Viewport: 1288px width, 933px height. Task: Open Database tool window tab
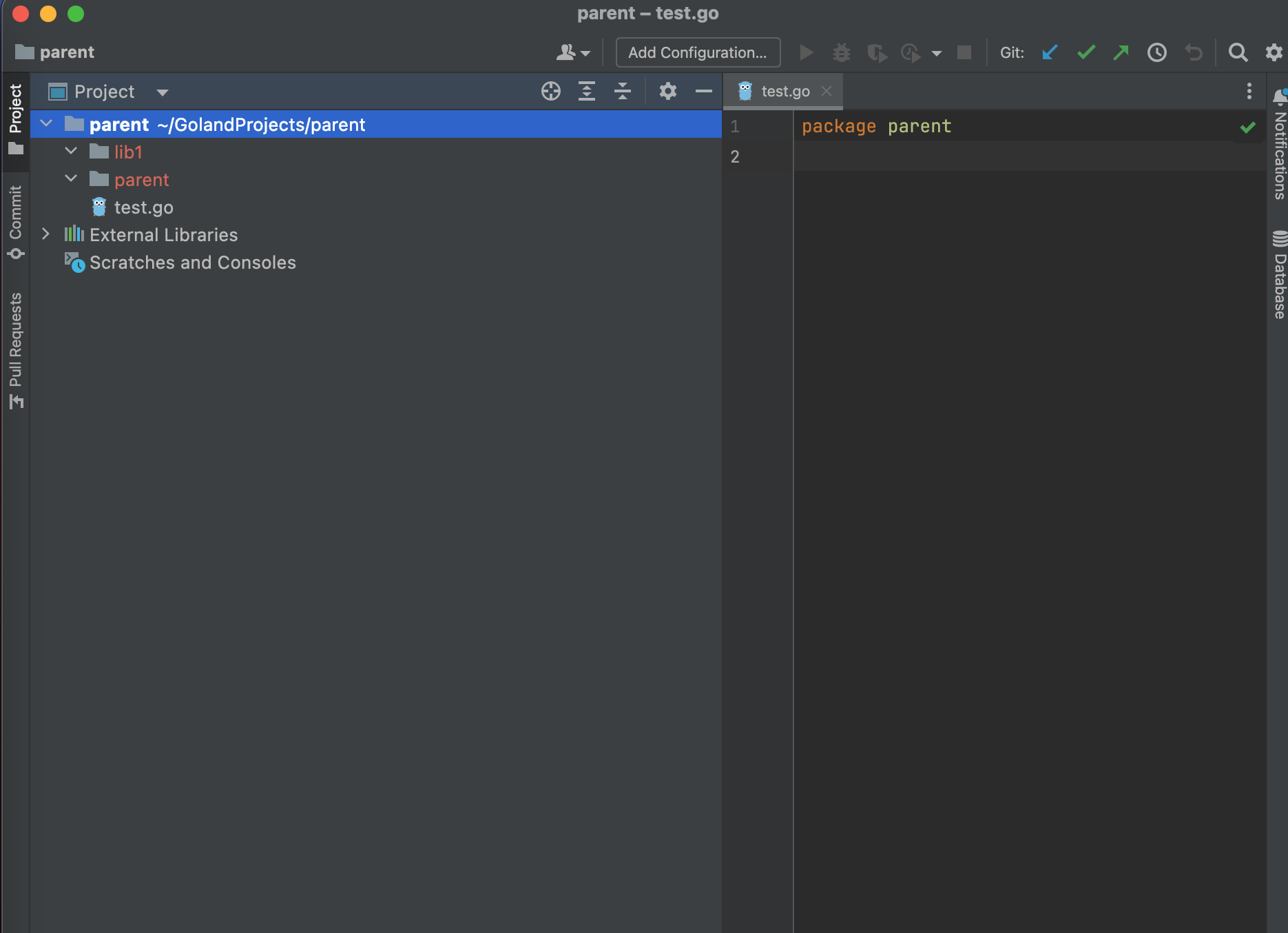click(1280, 275)
